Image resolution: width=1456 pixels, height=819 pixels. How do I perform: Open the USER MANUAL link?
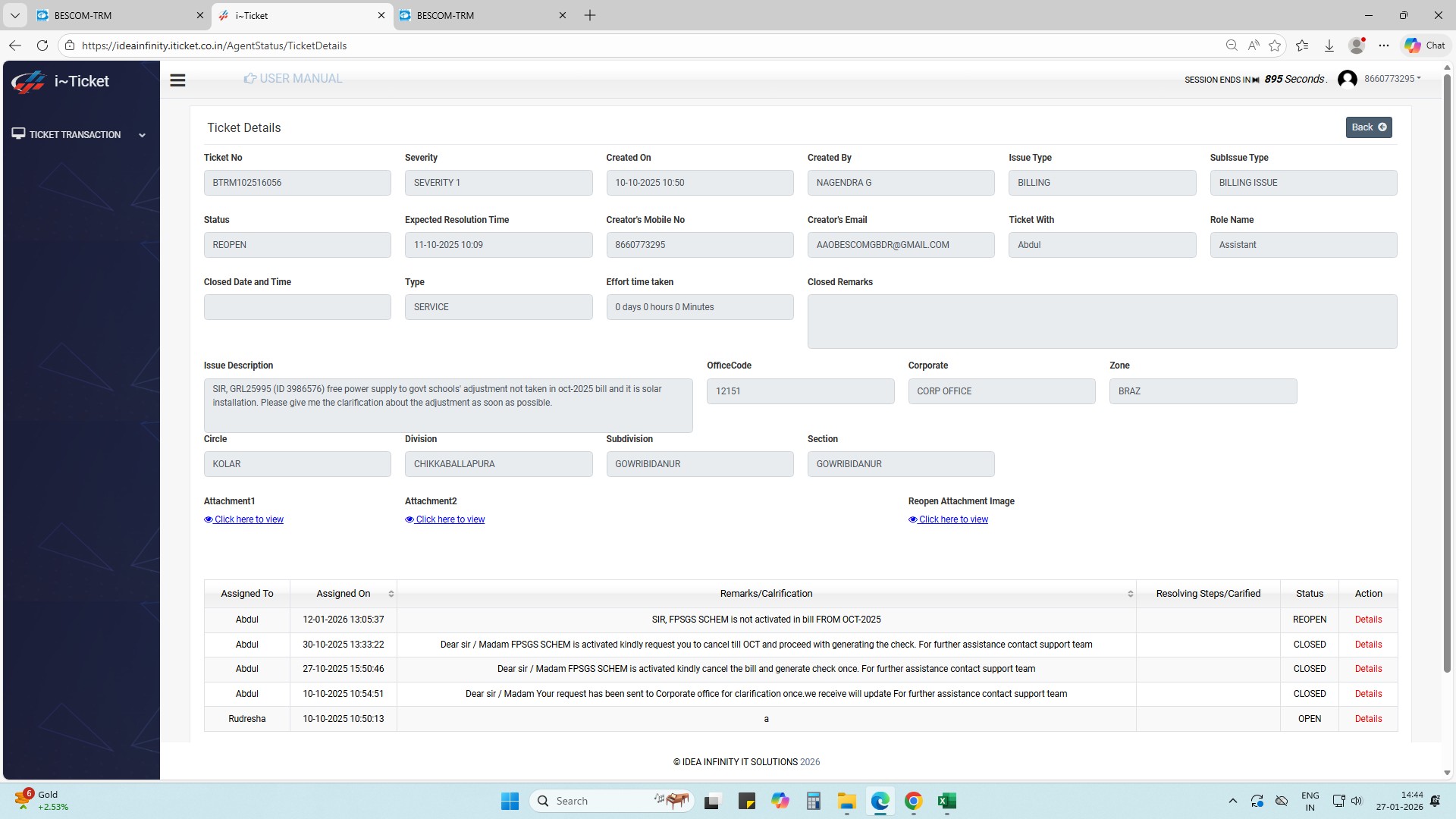[x=293, y=79]
